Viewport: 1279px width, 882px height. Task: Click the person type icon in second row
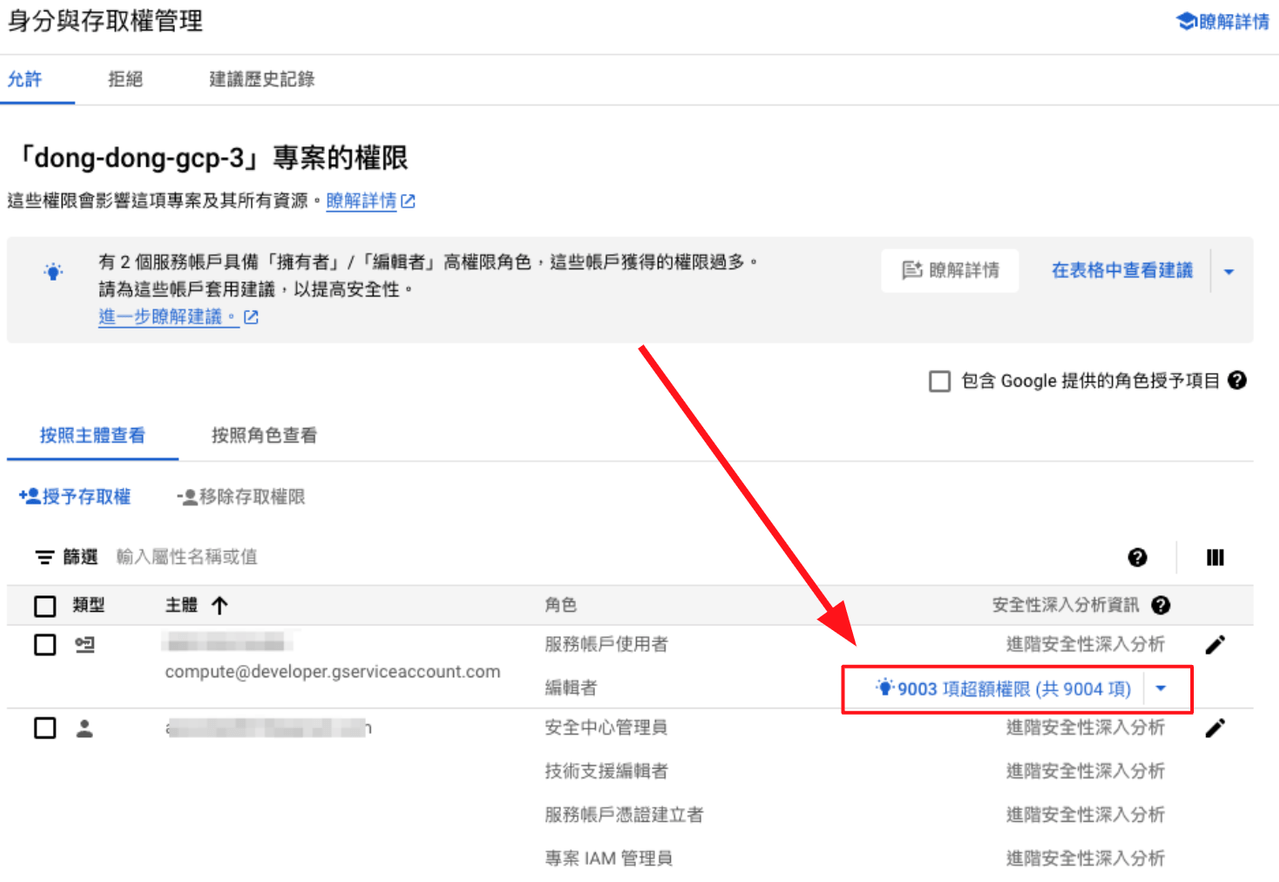click(x=85, y=729)
